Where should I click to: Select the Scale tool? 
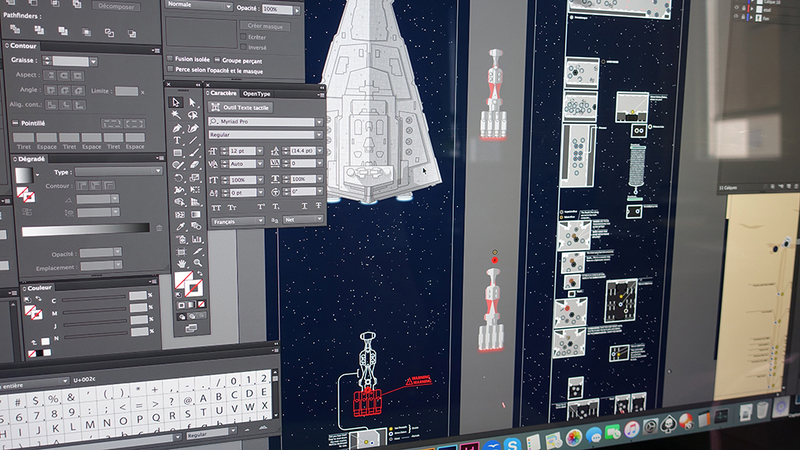tap(195, 178)
